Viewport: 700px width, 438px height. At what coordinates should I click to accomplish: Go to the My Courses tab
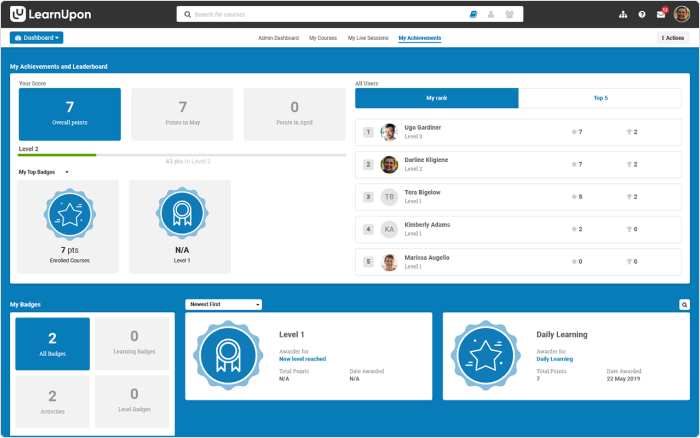[x=323, y=38]
